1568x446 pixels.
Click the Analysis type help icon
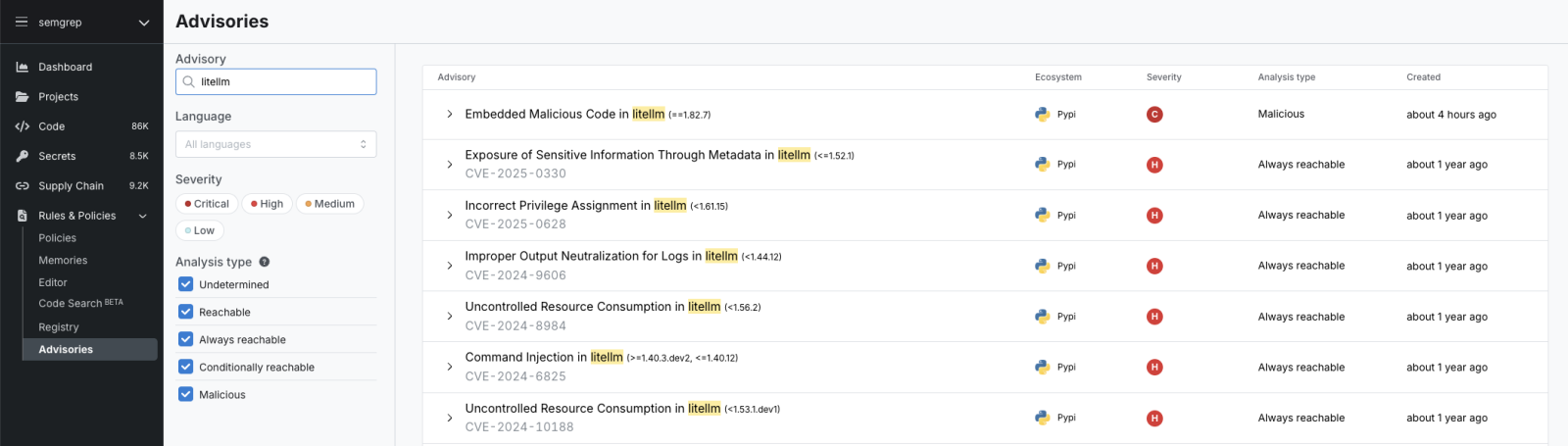click(x=265, y=262)
